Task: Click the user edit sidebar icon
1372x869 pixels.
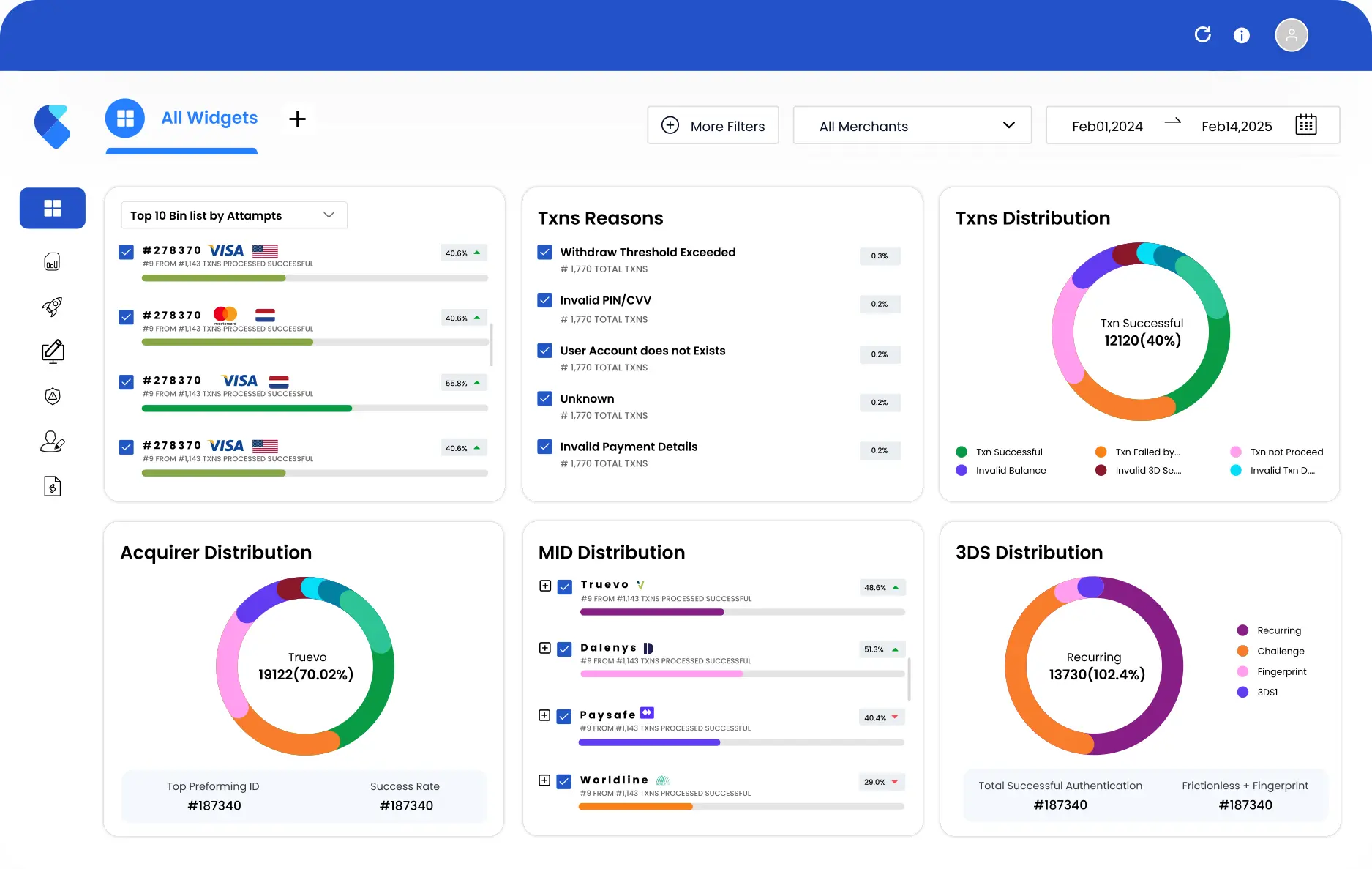Action: [52, 441]
